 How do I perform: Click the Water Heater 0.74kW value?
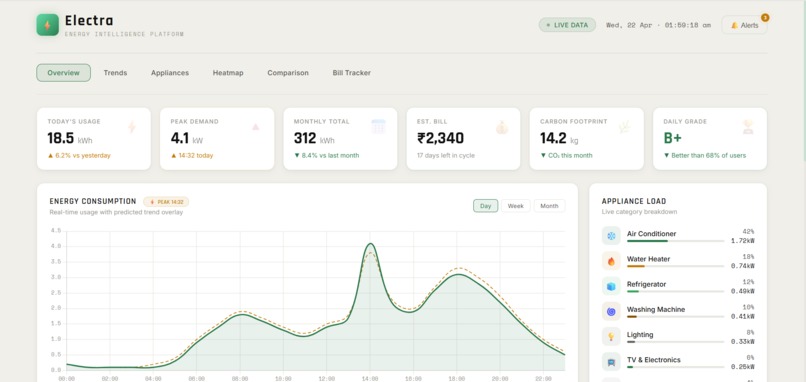click(742, 266)
